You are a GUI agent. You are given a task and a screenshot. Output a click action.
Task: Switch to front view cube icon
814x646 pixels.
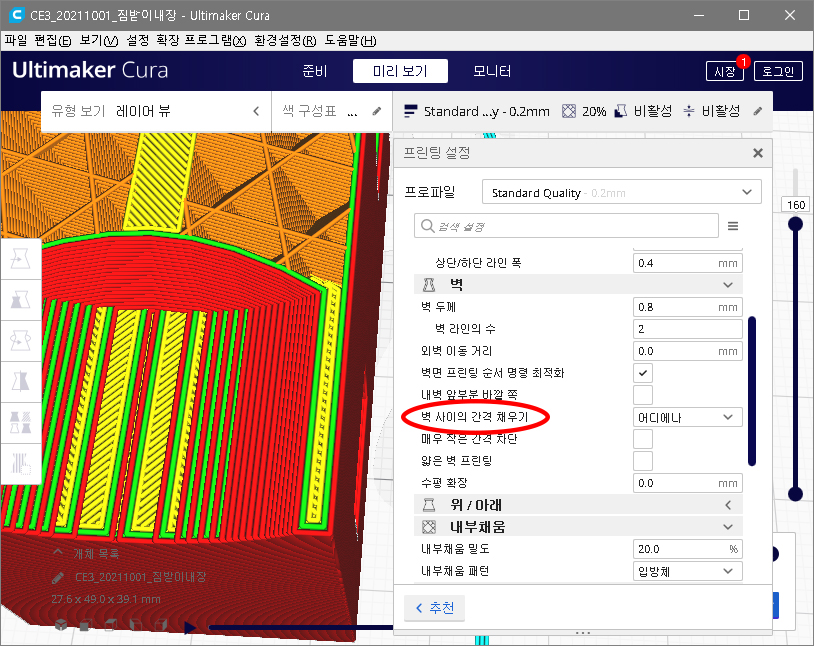tap(86, 625)
